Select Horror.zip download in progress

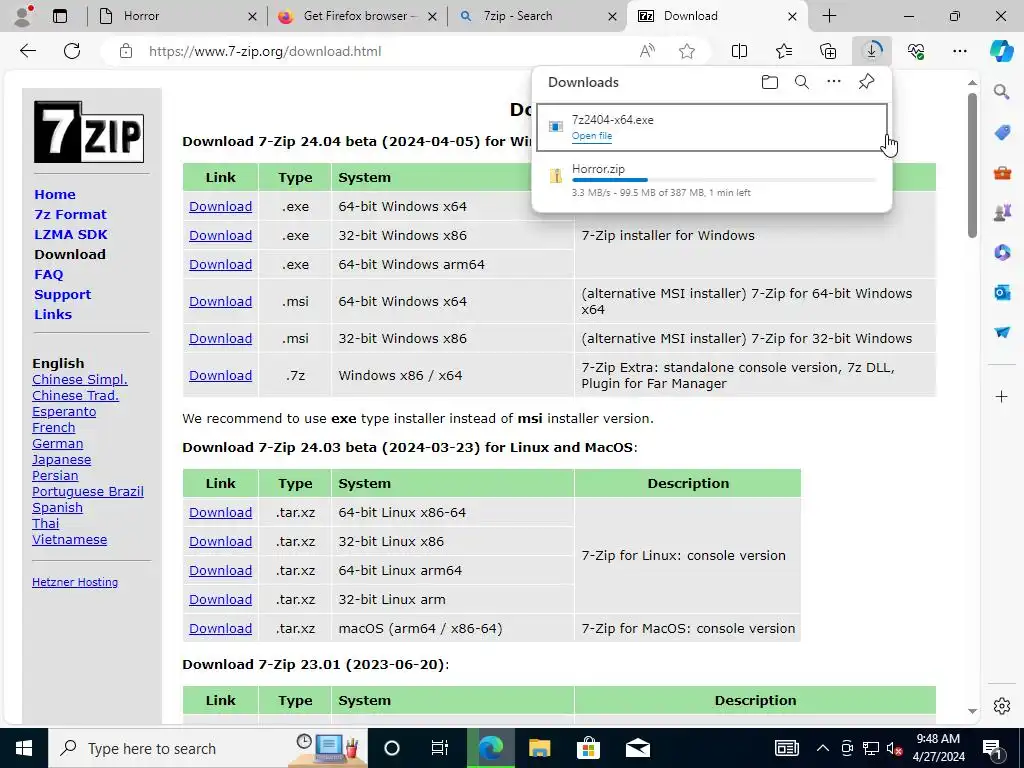712,180
